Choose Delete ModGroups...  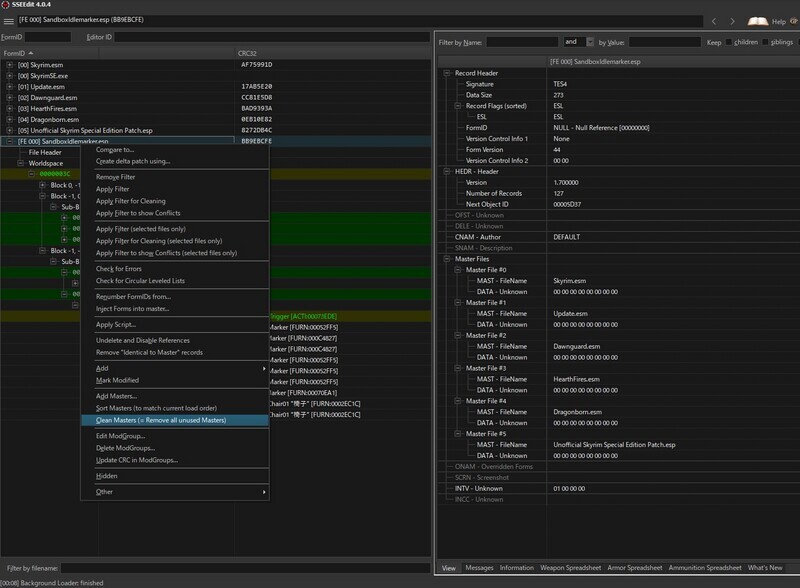174,448
